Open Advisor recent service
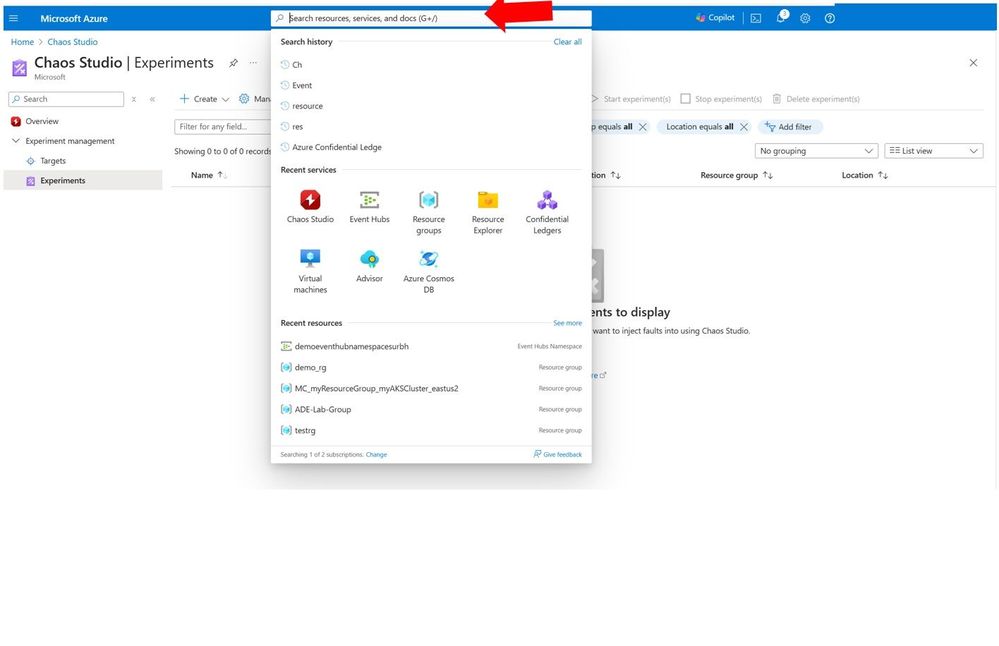Image resolution: width=999 pixels, height=646 pixels. coord(370,266)
